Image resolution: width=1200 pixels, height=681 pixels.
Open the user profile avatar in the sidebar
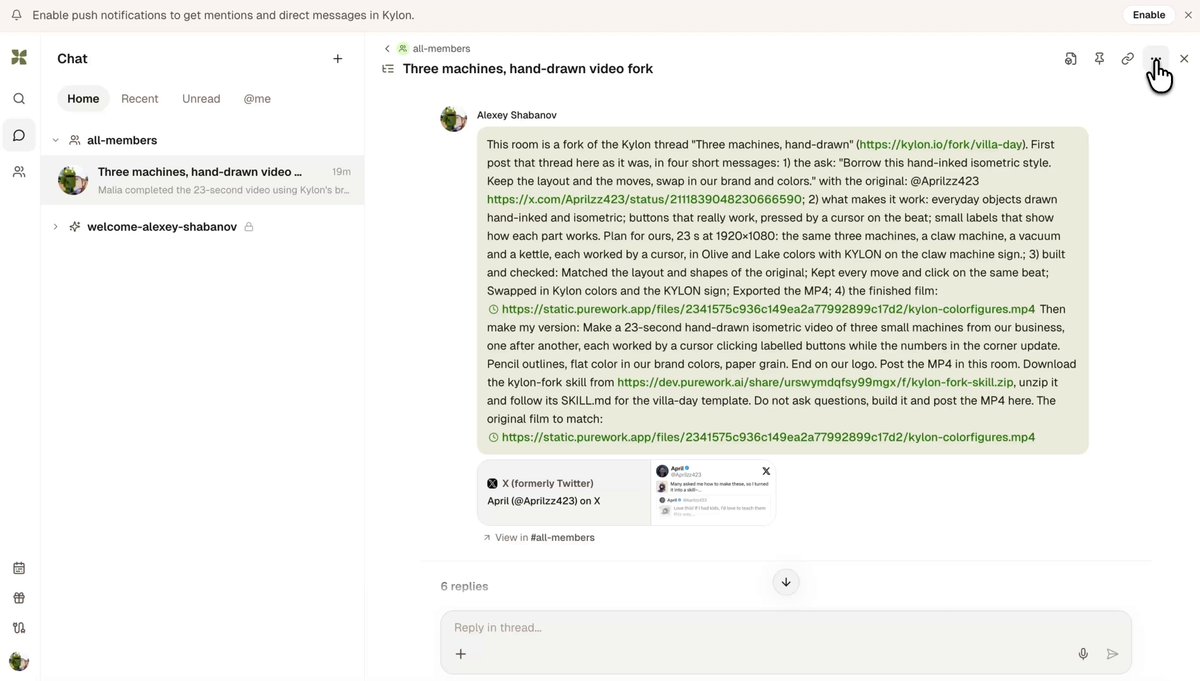pos(19,661)
